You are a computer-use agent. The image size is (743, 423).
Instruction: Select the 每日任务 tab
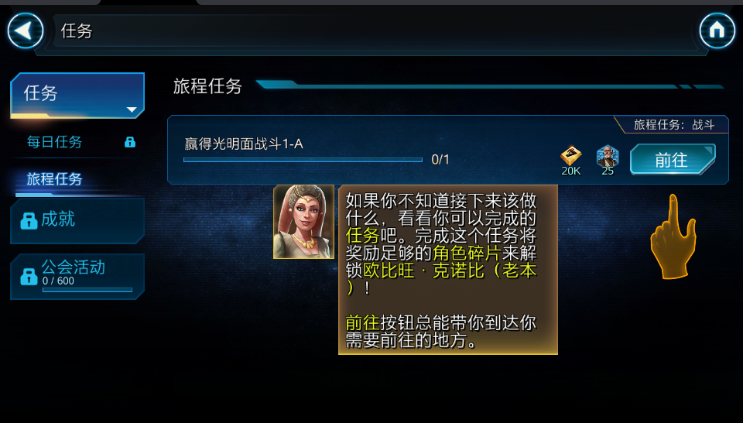click(54, 142)
